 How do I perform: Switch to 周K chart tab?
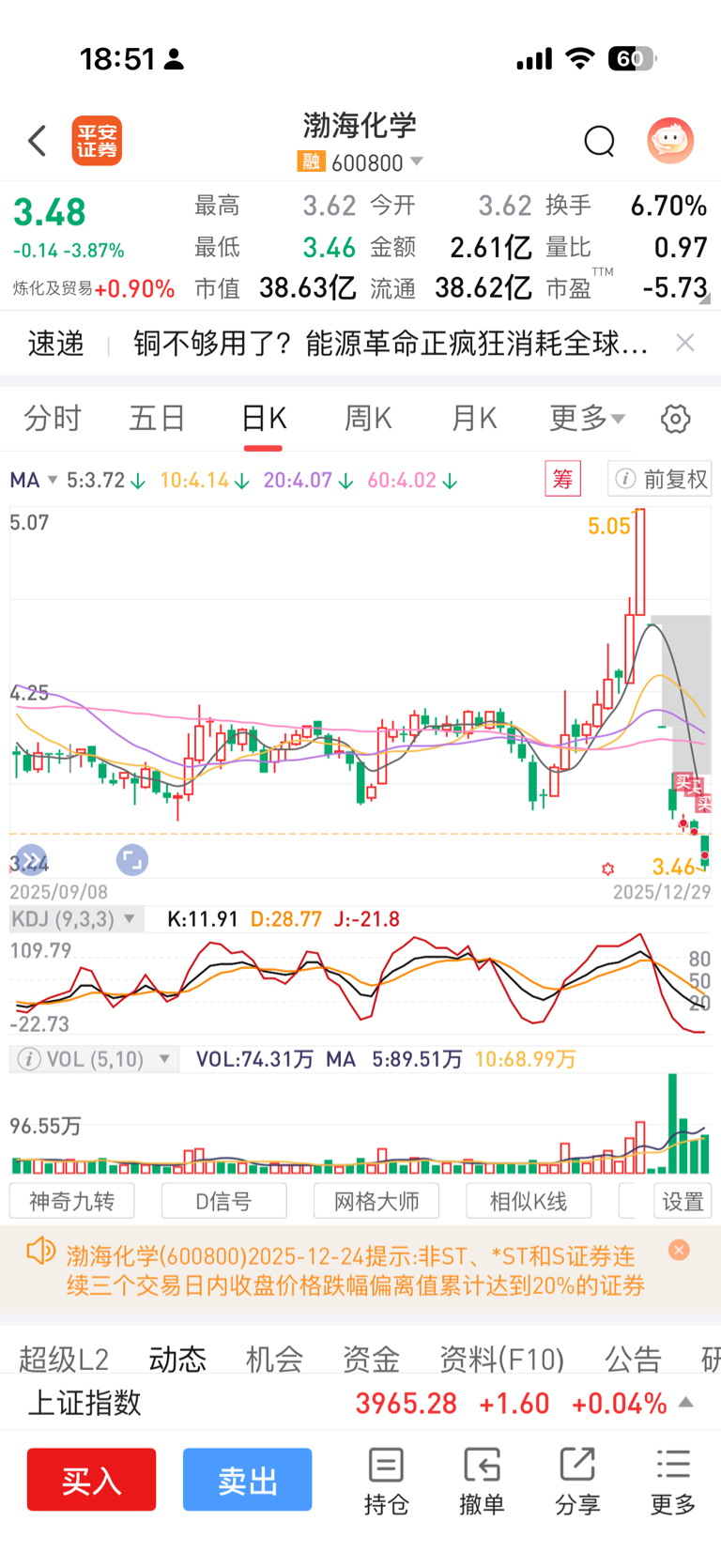tap(368, 418)
